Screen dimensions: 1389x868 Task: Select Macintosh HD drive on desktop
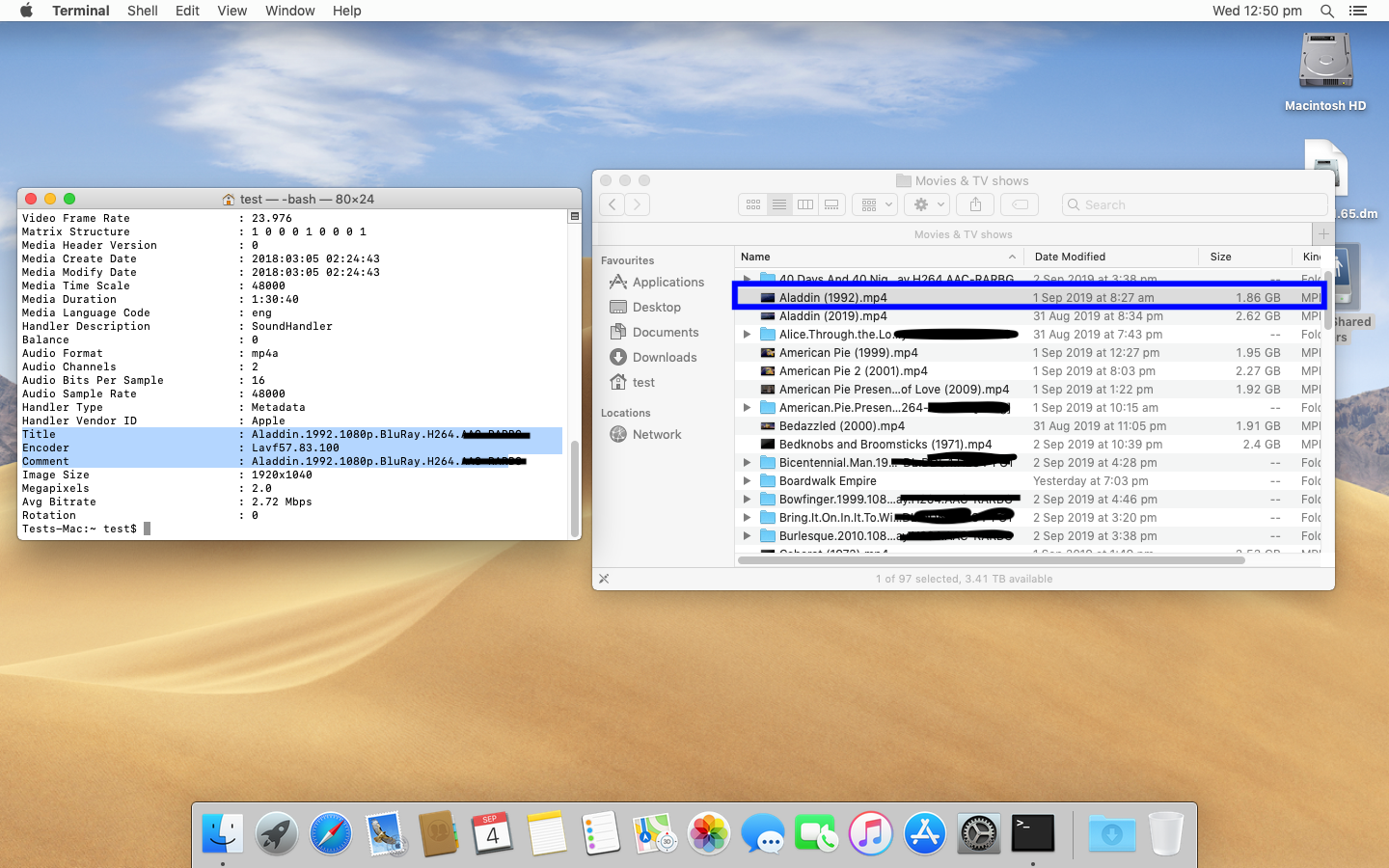coord(1325,72)
